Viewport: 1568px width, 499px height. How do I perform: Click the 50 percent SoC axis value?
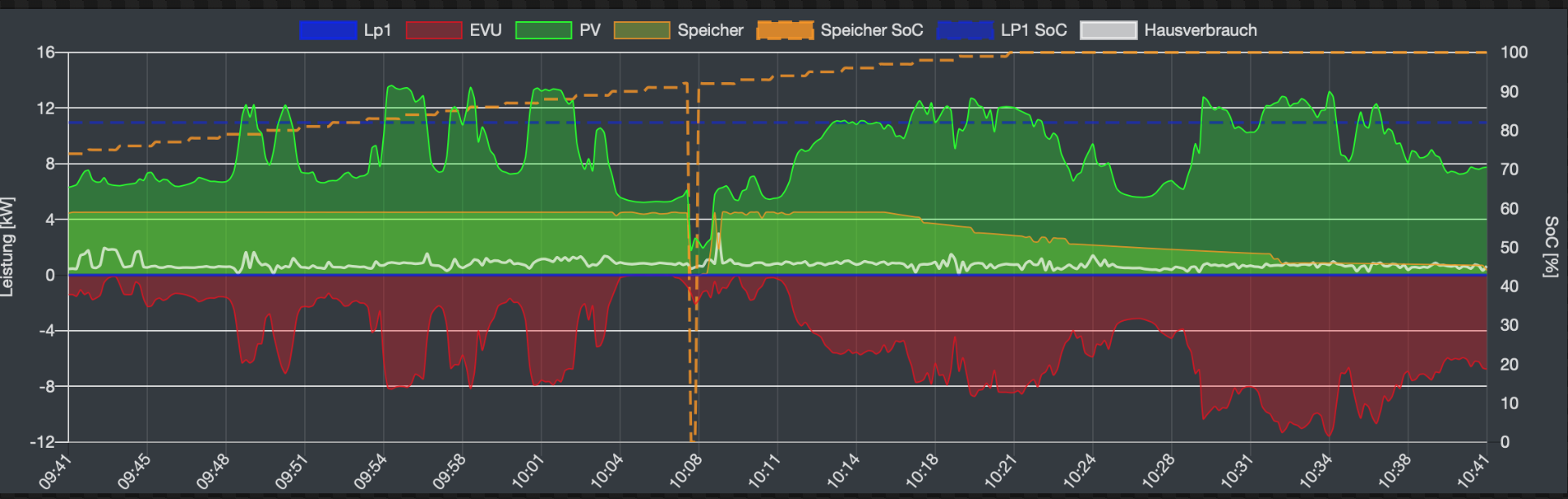pyautogui.click(x=1509, y=247)
